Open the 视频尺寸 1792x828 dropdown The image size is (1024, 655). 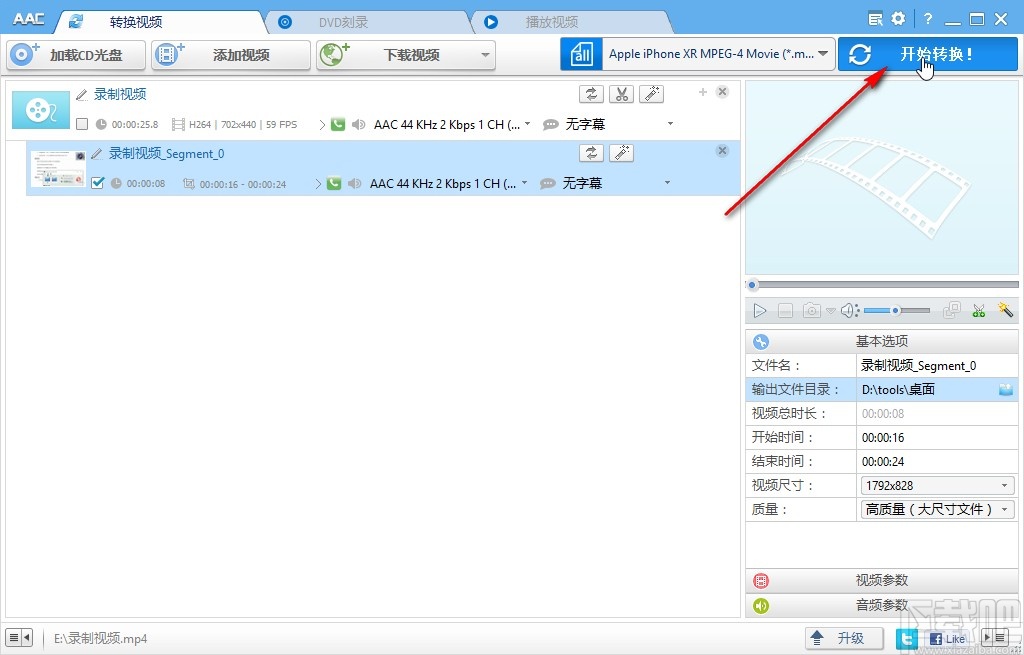(x=1005, y=485)
